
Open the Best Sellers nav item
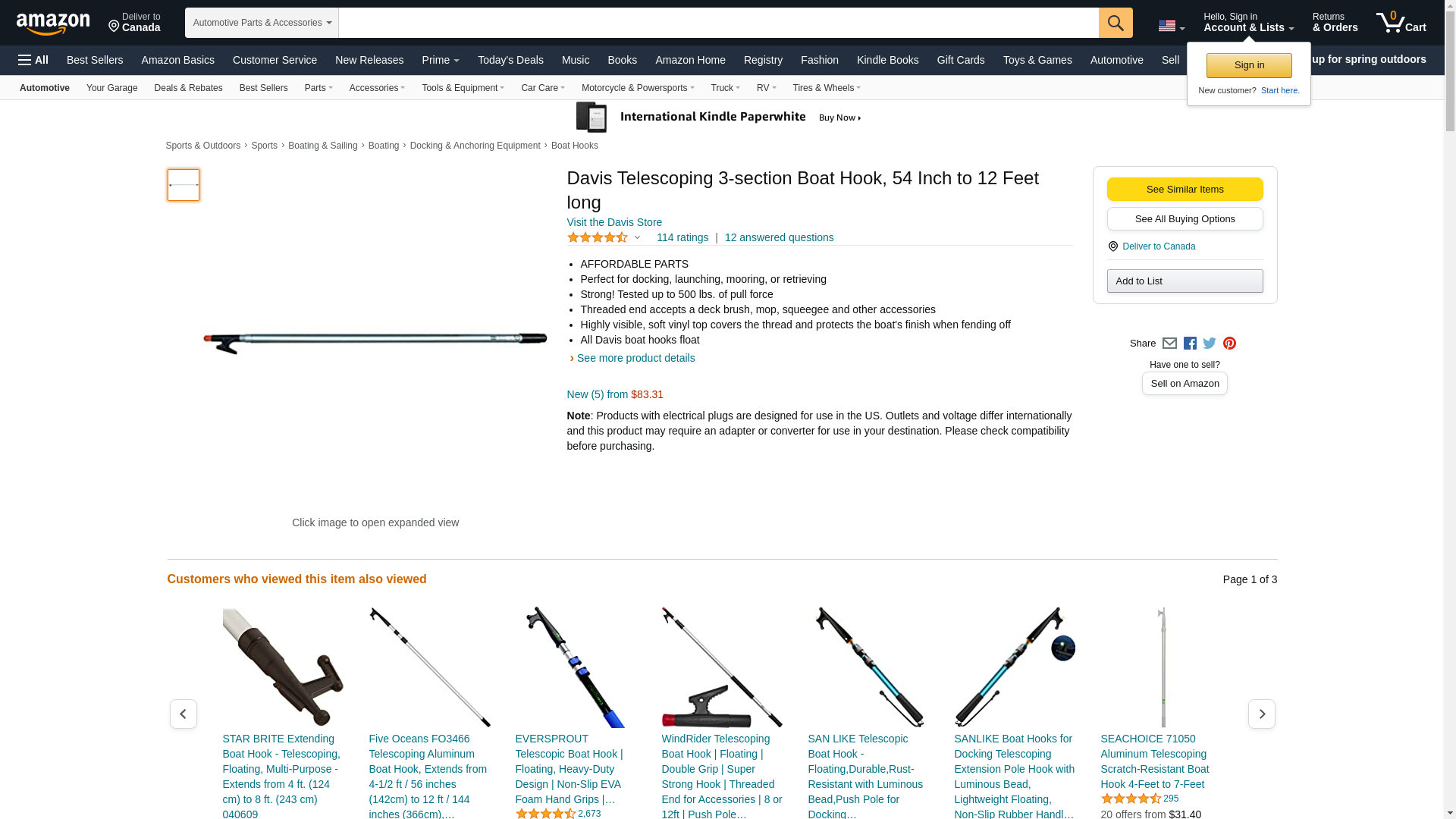(x=95, y=60)
